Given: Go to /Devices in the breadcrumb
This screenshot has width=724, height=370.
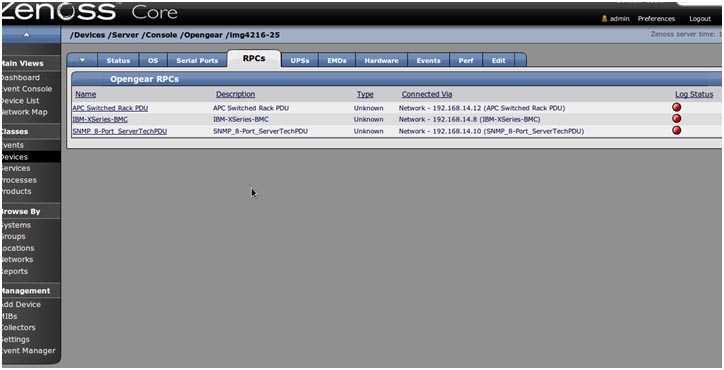Looking at the screenshot, I should point(87,35).
